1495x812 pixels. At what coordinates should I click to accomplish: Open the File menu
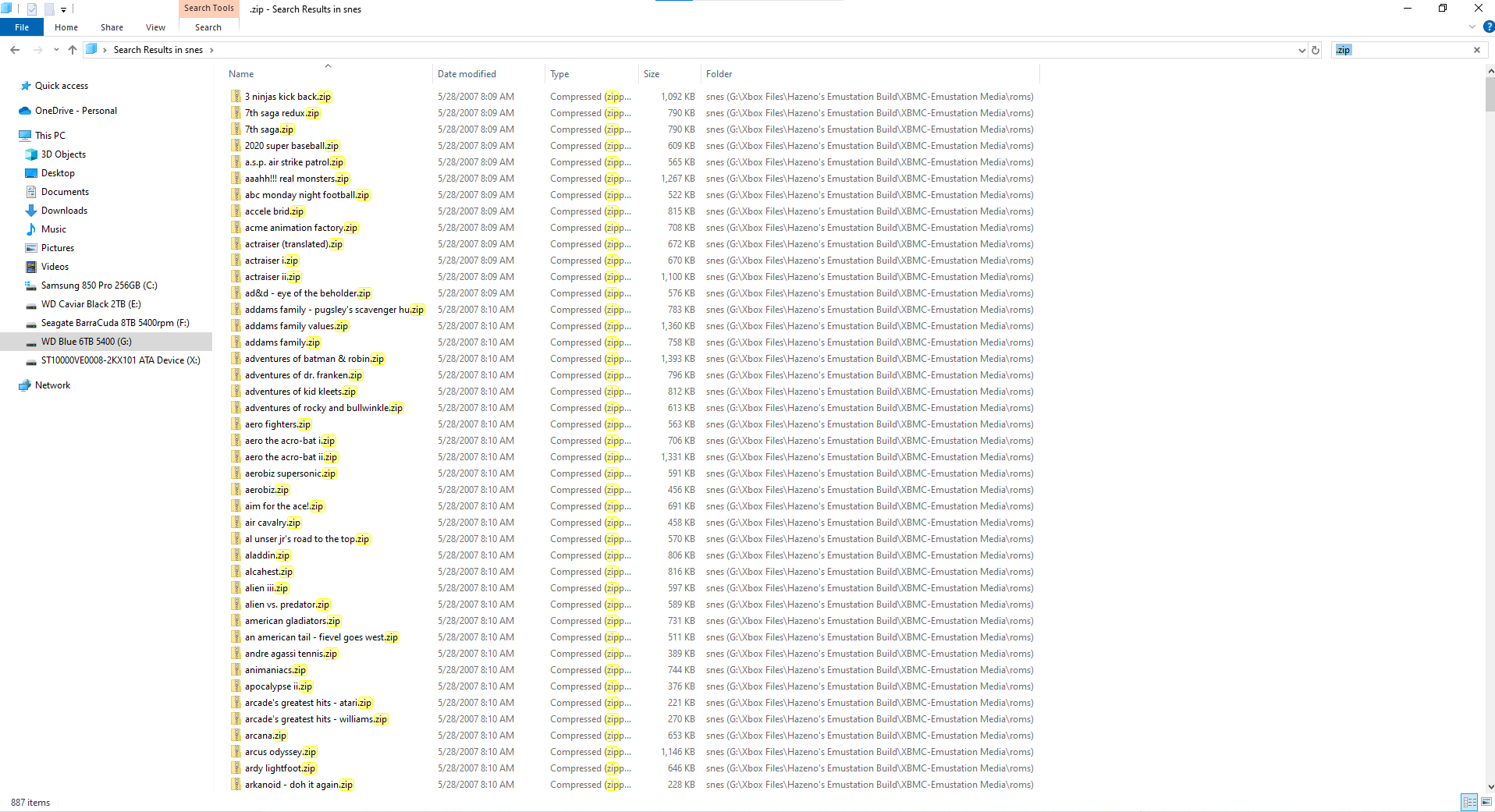22,27
